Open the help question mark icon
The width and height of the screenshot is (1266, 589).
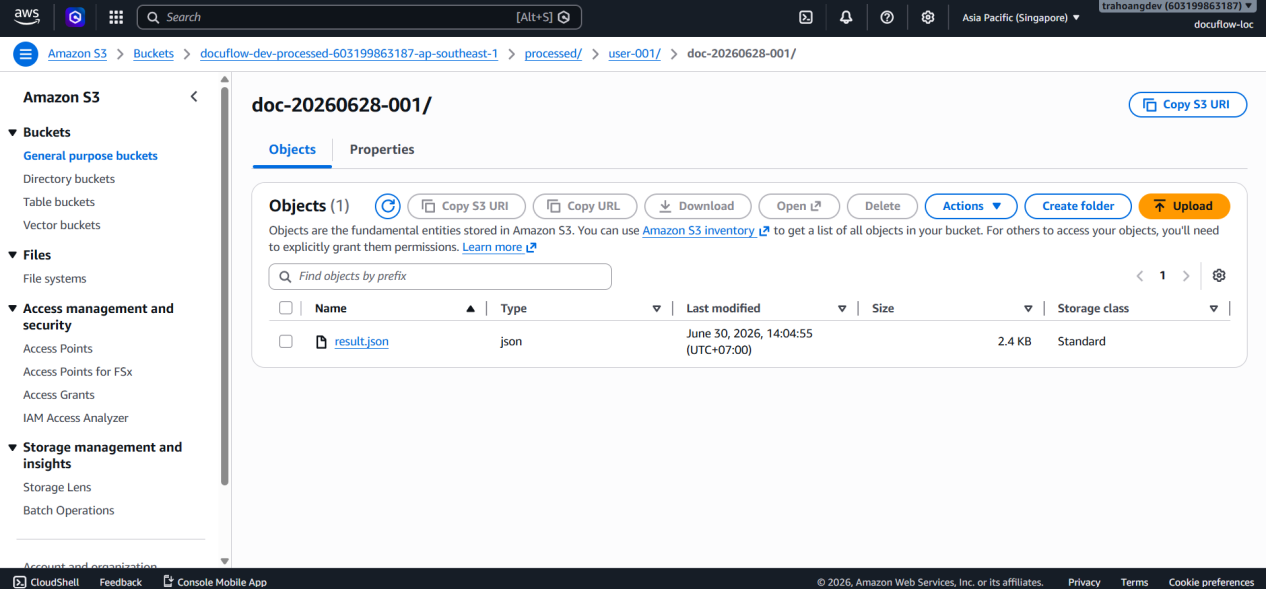point(887,17)
